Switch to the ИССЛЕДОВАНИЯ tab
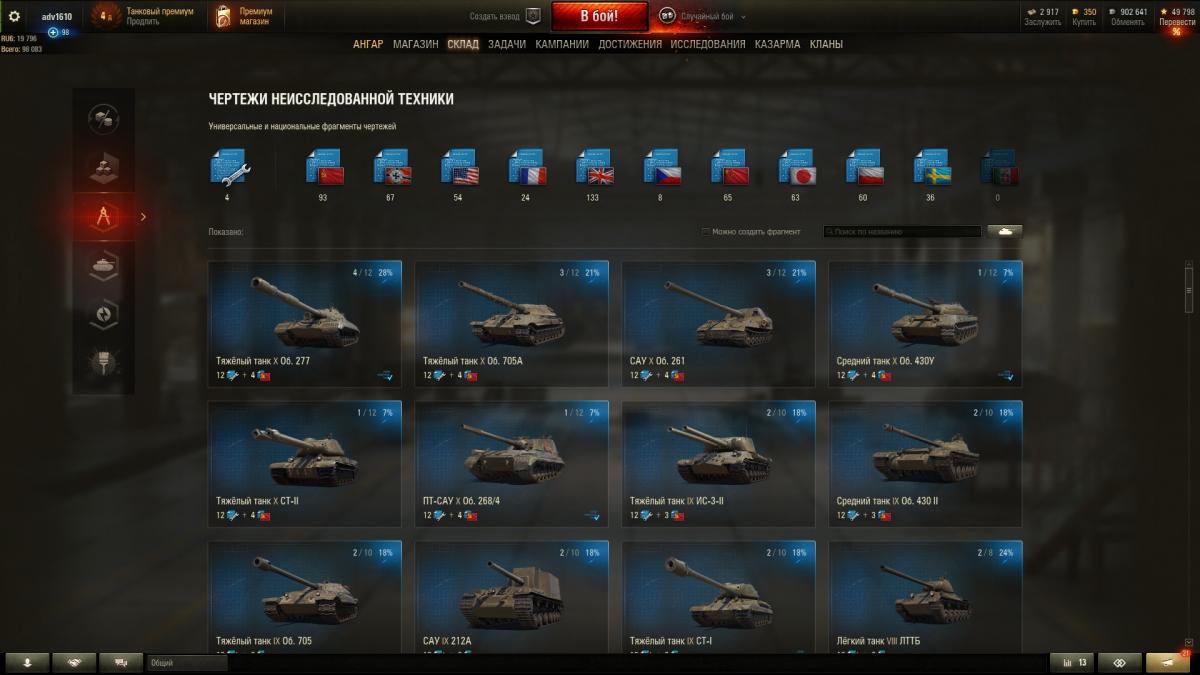The width and height of the screenshot is (1200, 675). click(x=708, y=44)
